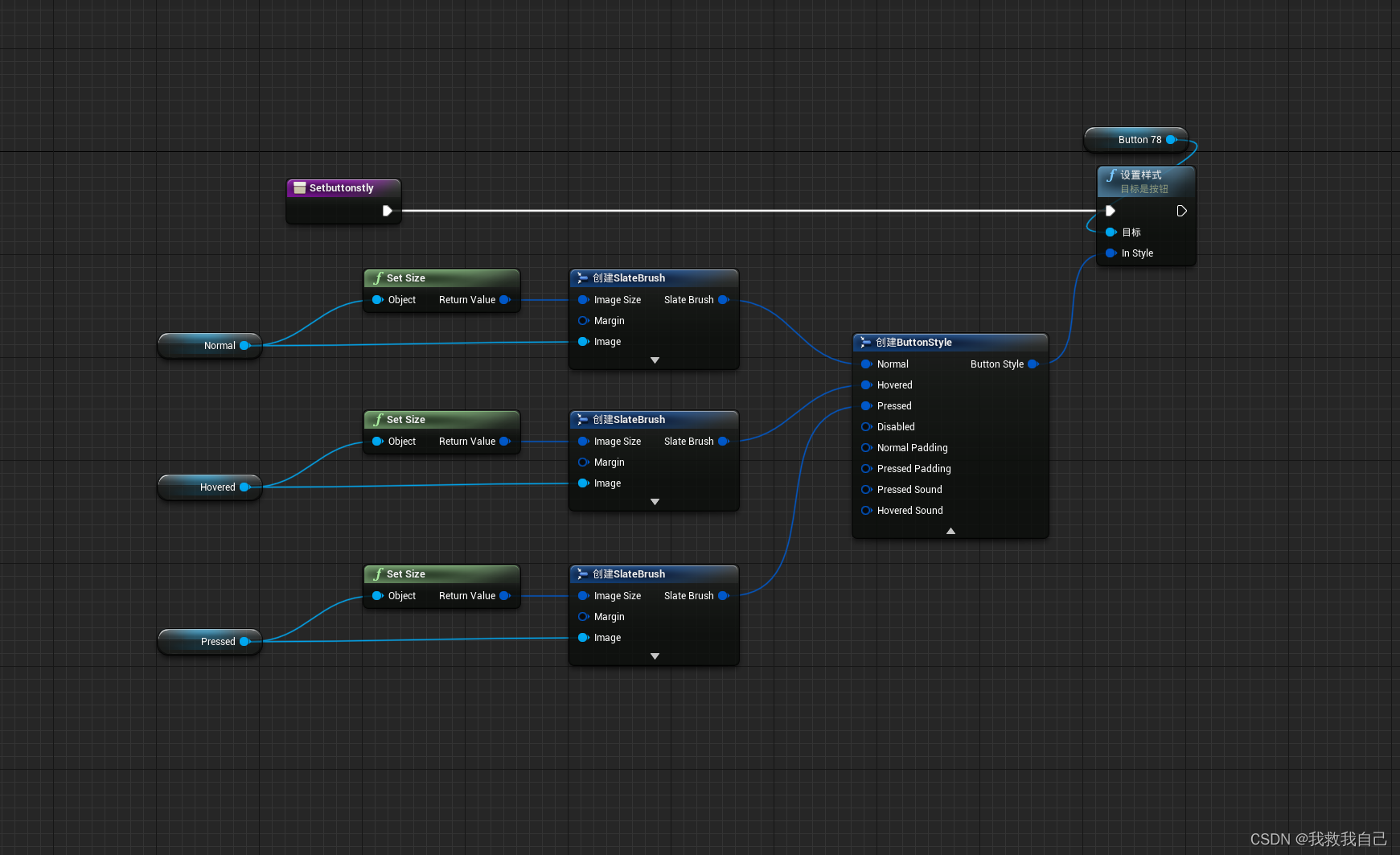Screen dimensions: 1400x855
Task: Click the Object input pin on bottom Set Size
Action: pyautogui.click(x=377, y=595)
